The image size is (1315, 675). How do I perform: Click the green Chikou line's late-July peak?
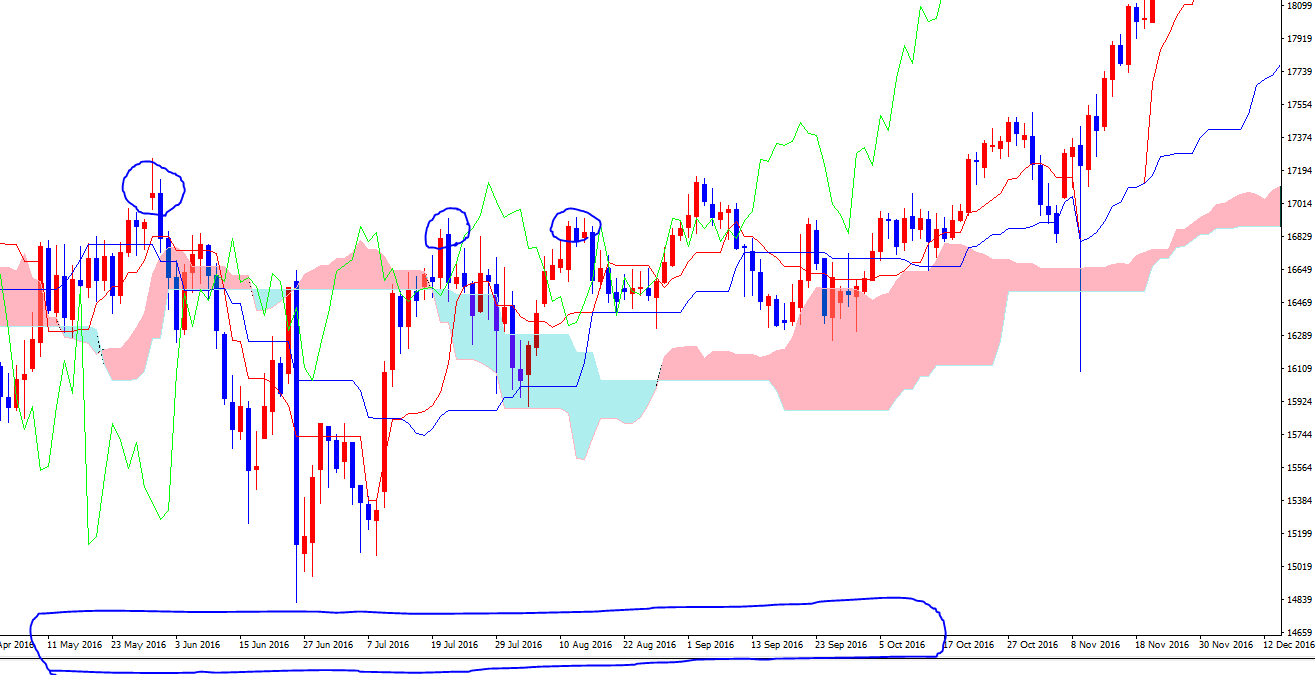pyautogui.click(x=488, y=184)
